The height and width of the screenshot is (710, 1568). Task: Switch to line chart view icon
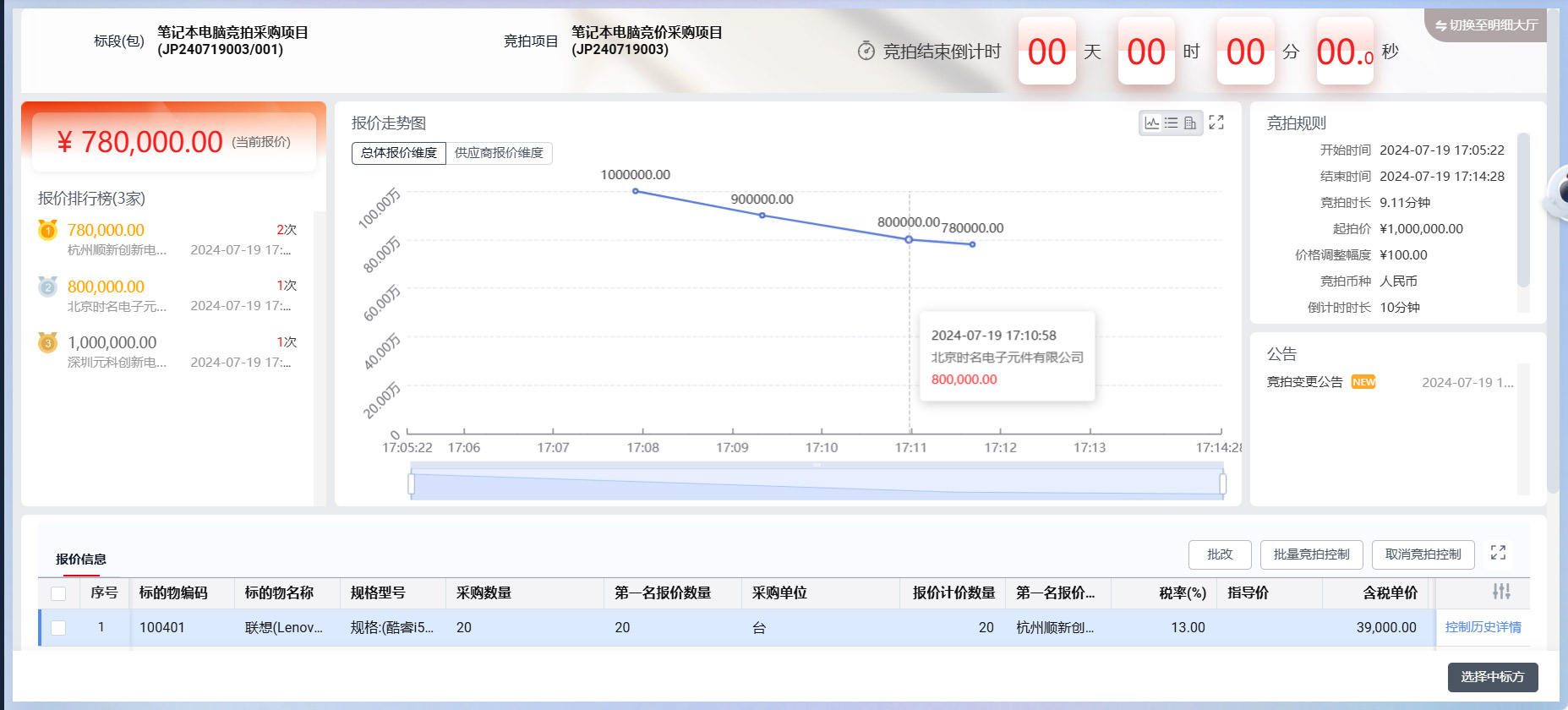tap(1151, 123)
